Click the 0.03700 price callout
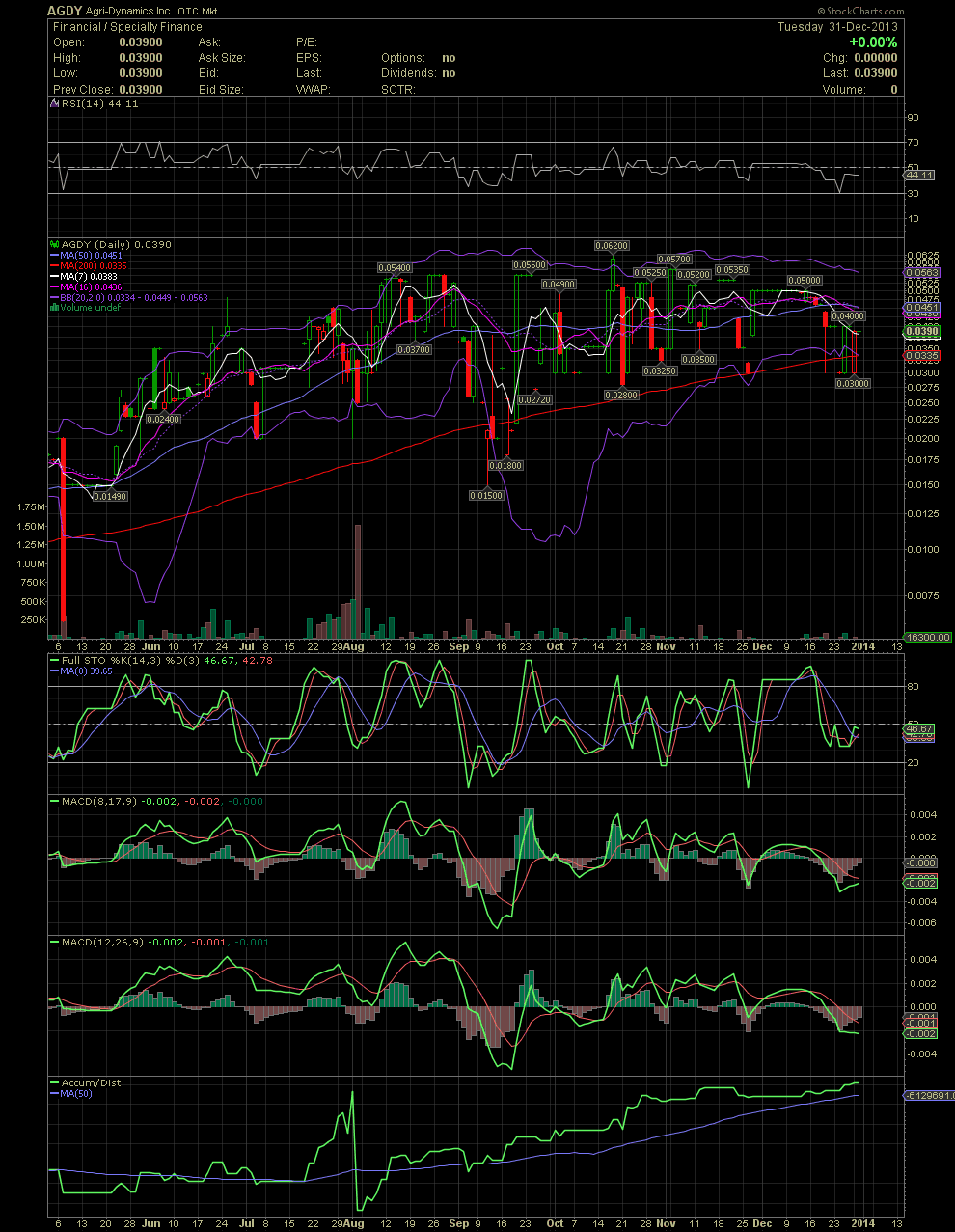This screenshot has width=955, height=1232. (414, 350)
